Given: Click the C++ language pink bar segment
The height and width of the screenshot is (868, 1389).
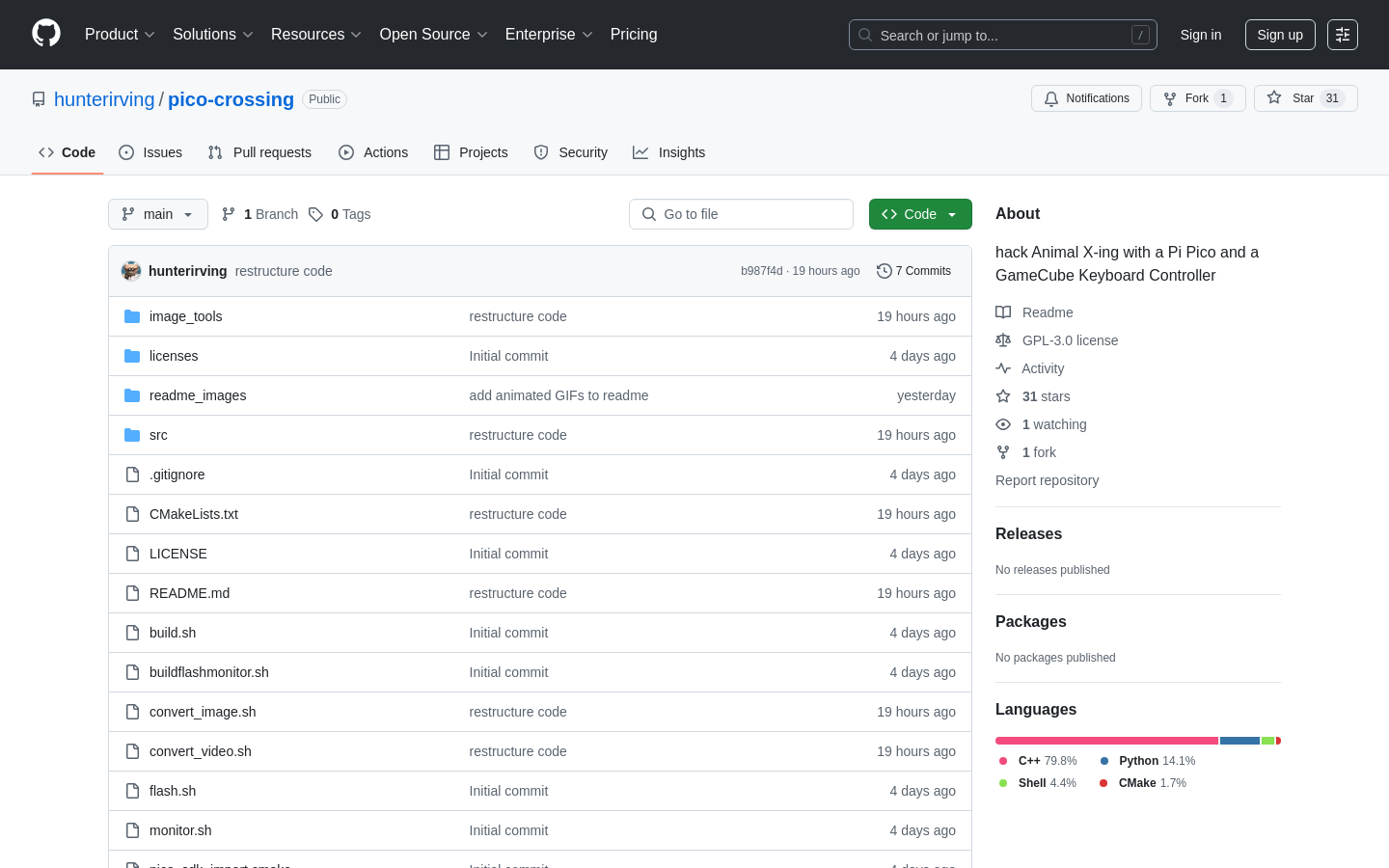Looking at the screenshot, I should click(1106, 741).
